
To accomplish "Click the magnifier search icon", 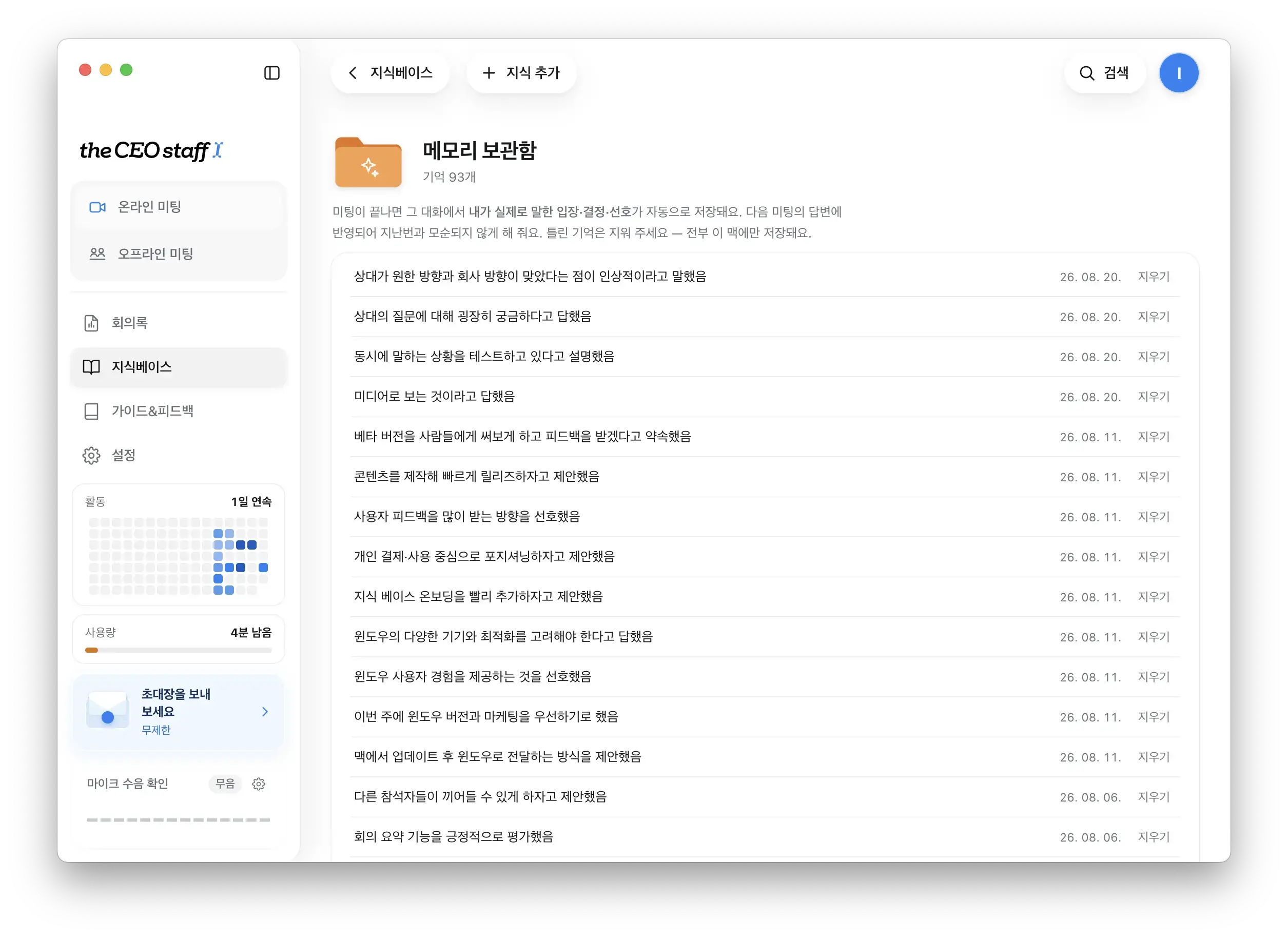I will click(1086, 73).
